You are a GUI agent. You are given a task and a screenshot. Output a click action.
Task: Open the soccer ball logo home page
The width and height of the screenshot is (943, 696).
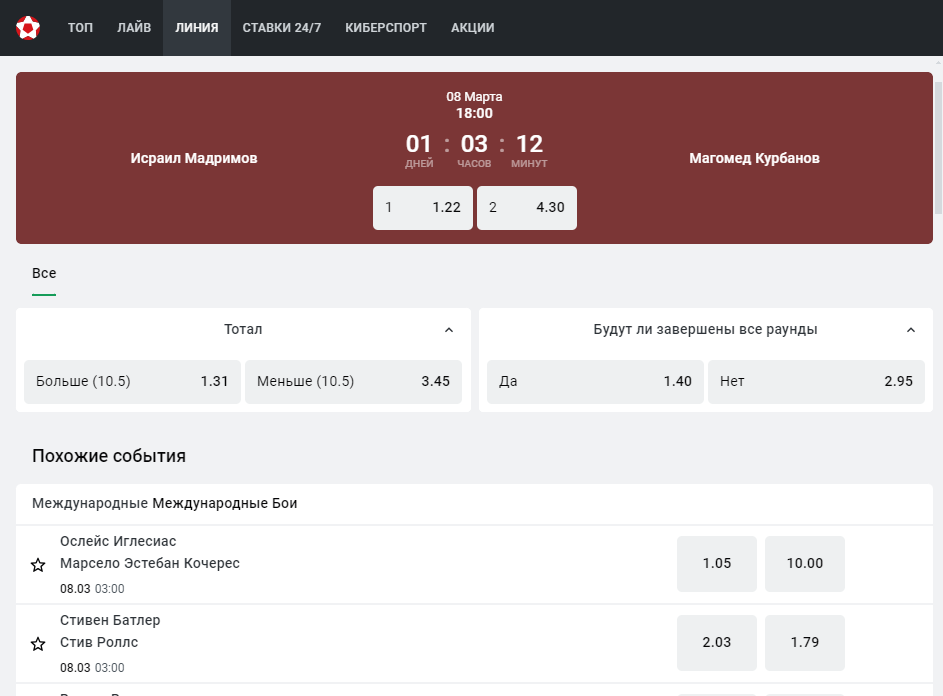coord(28,28)
